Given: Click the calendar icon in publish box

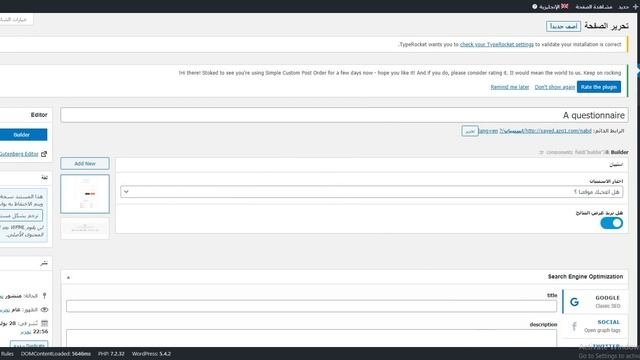Looking at the screenshot, I should [44, 323].
